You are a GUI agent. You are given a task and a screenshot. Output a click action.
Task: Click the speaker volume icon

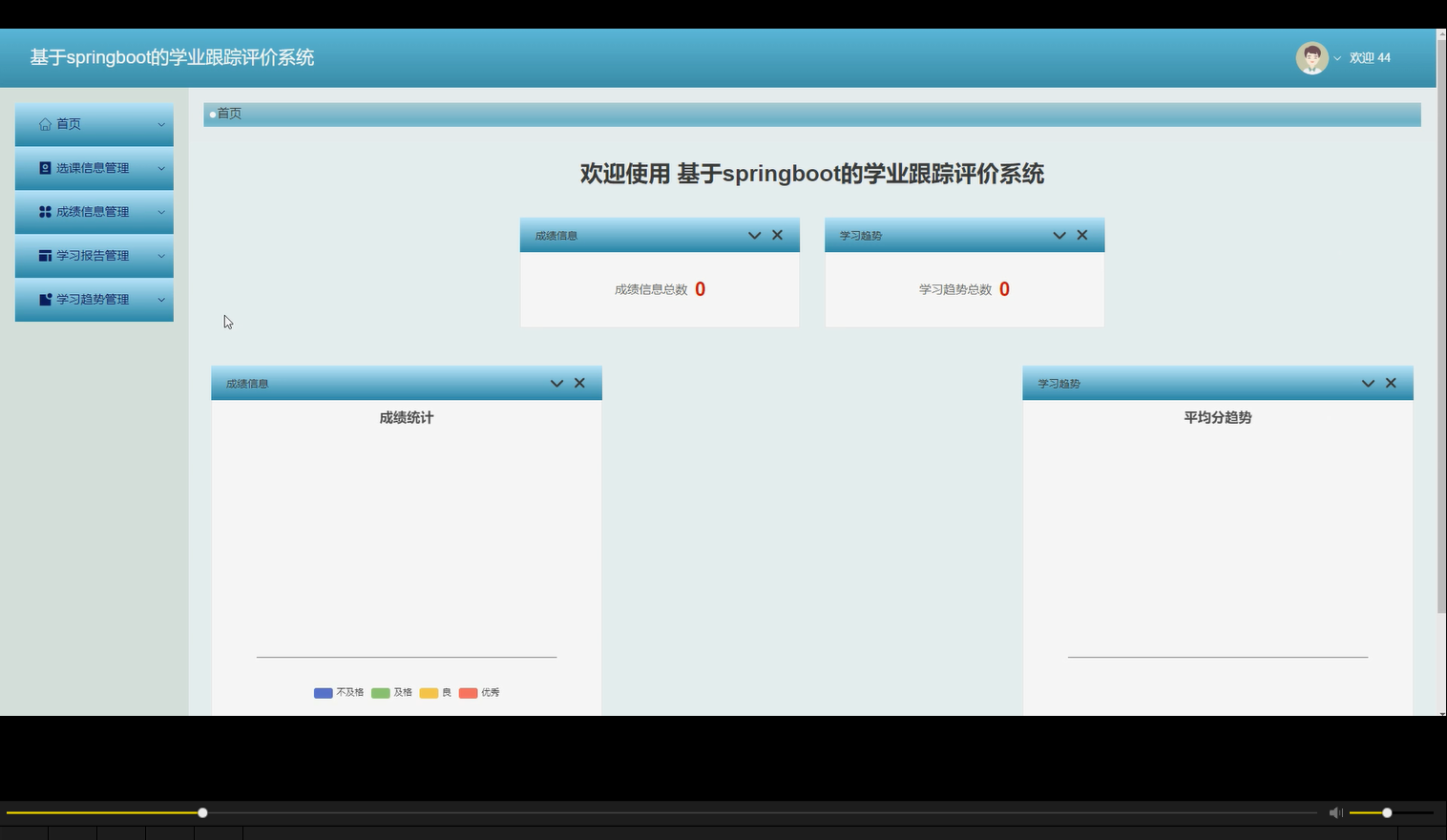pyautogui.click(x=1335, y=812)
